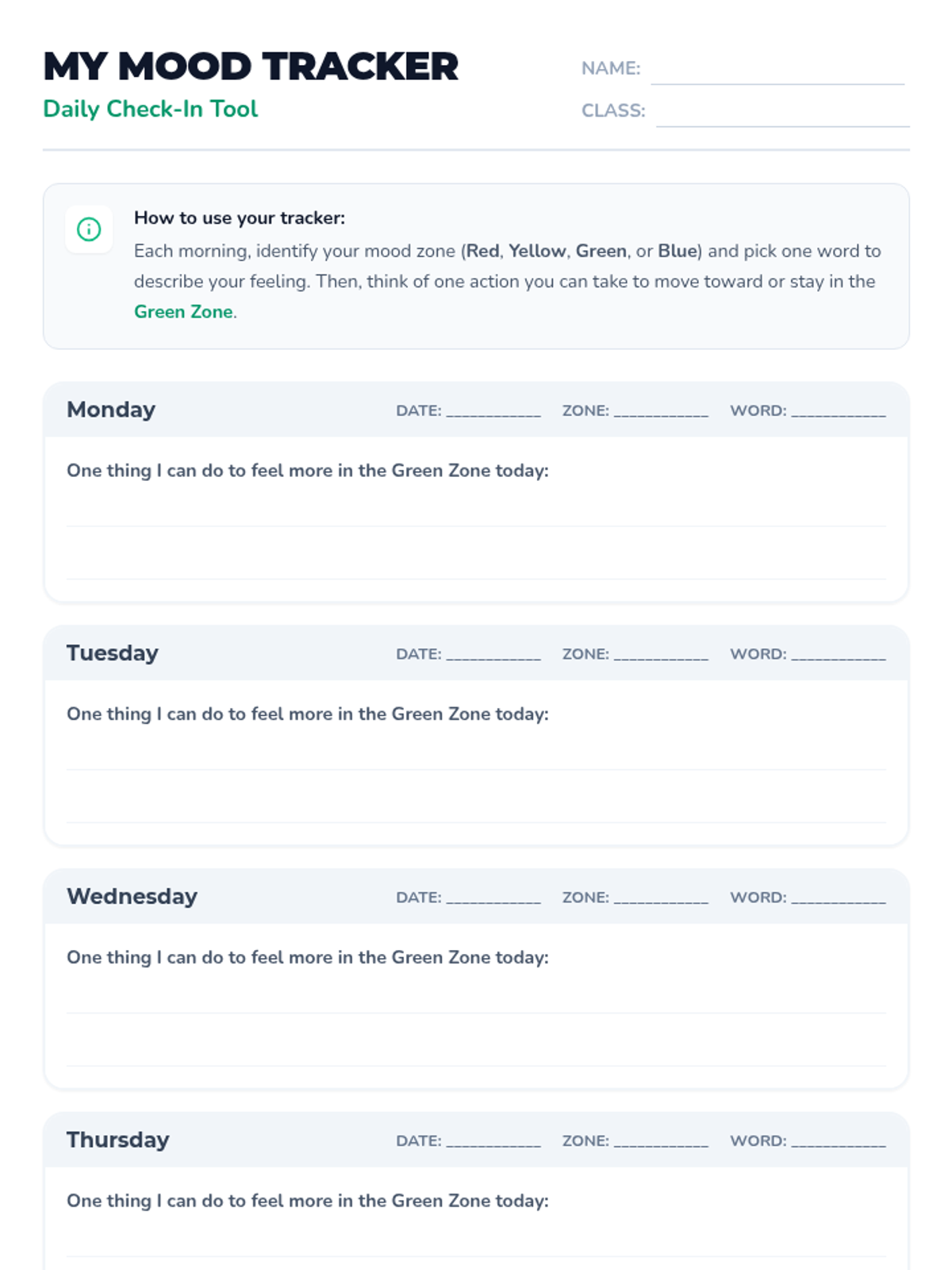Image resolution: width=952 pixels, height=1270 pixels.
Task: Click Thursday's WORD blank
Action: pyautogui.click(x=838, y=1141)
